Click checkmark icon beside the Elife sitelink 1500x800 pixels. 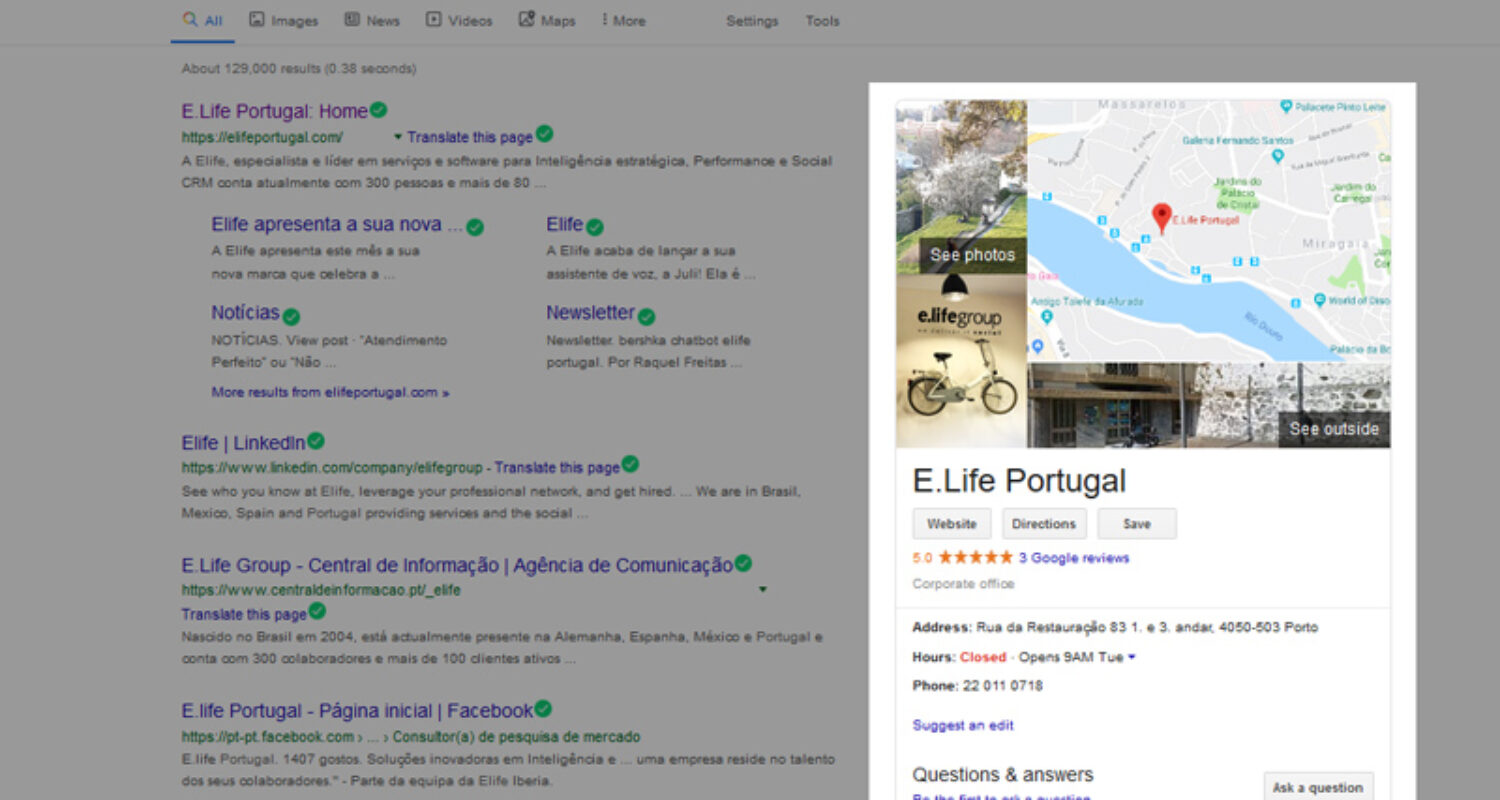pos(594,227)
